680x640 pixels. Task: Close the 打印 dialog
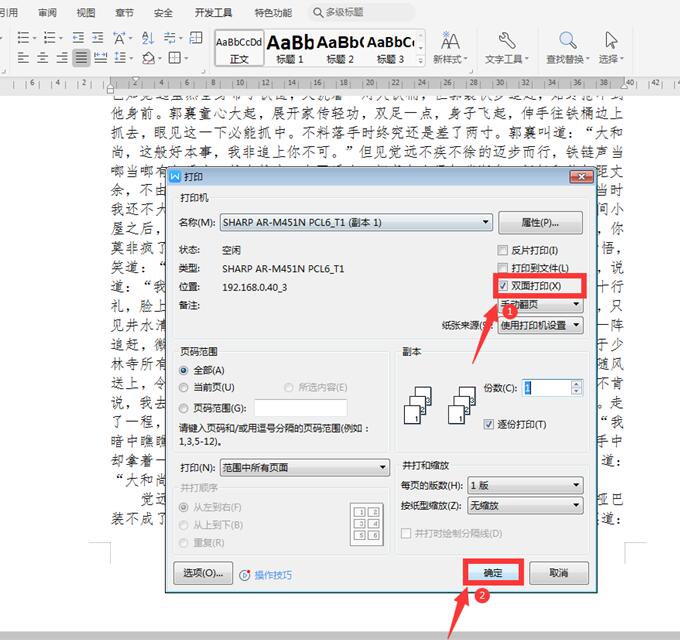pyautogui.click(x=581, y=176)
